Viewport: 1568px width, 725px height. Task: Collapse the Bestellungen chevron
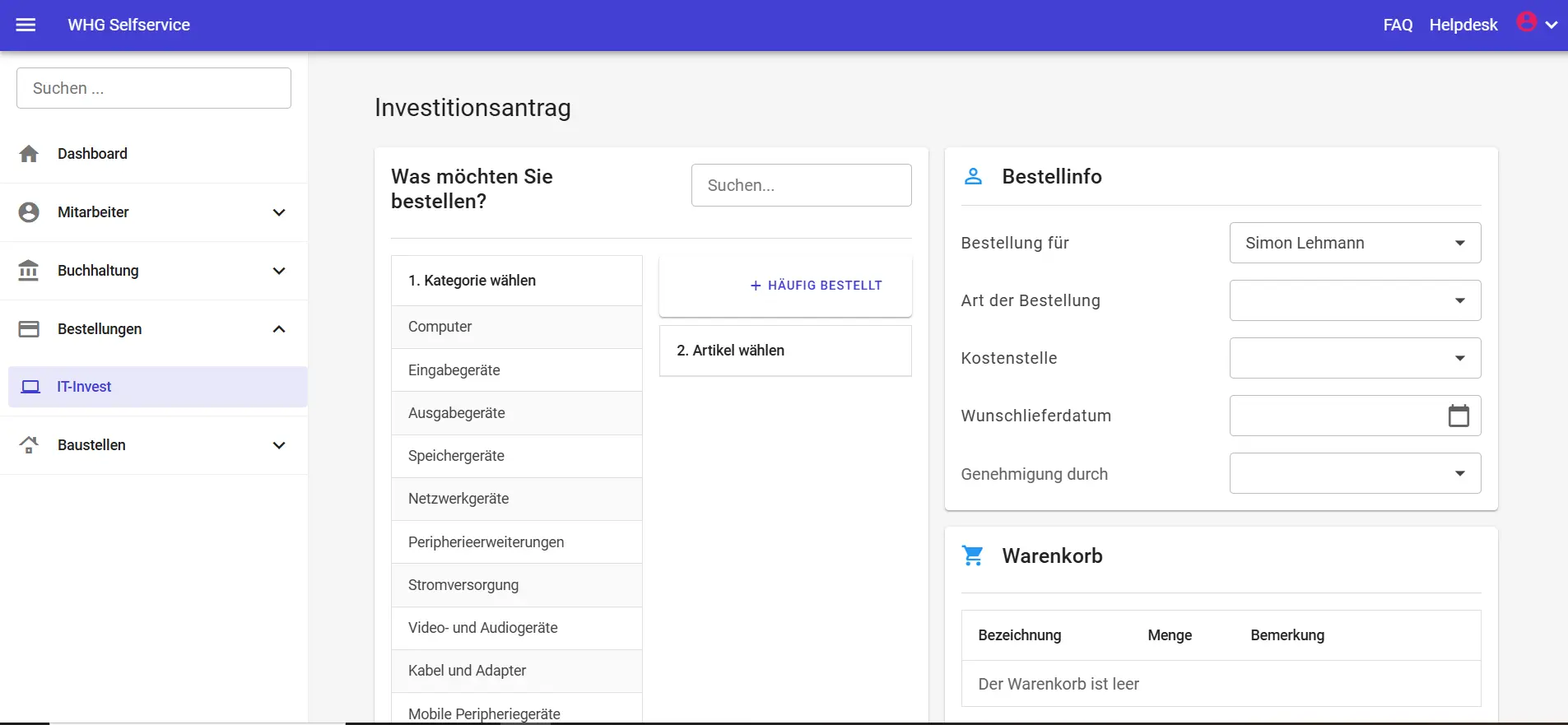(279, 329)
